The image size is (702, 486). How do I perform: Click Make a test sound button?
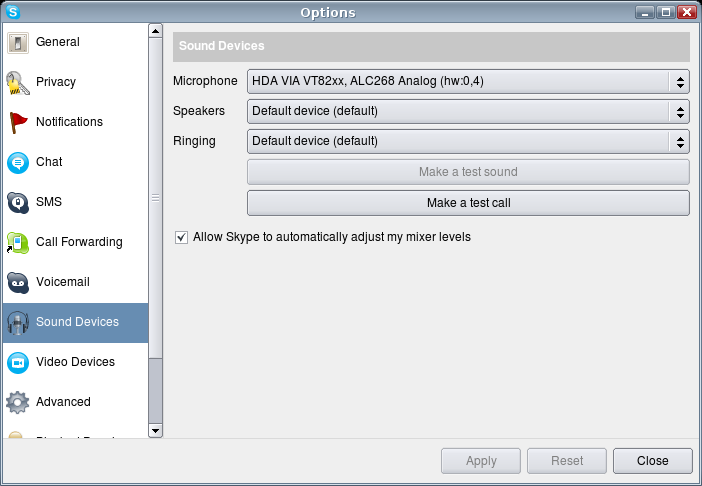[468, 172]
